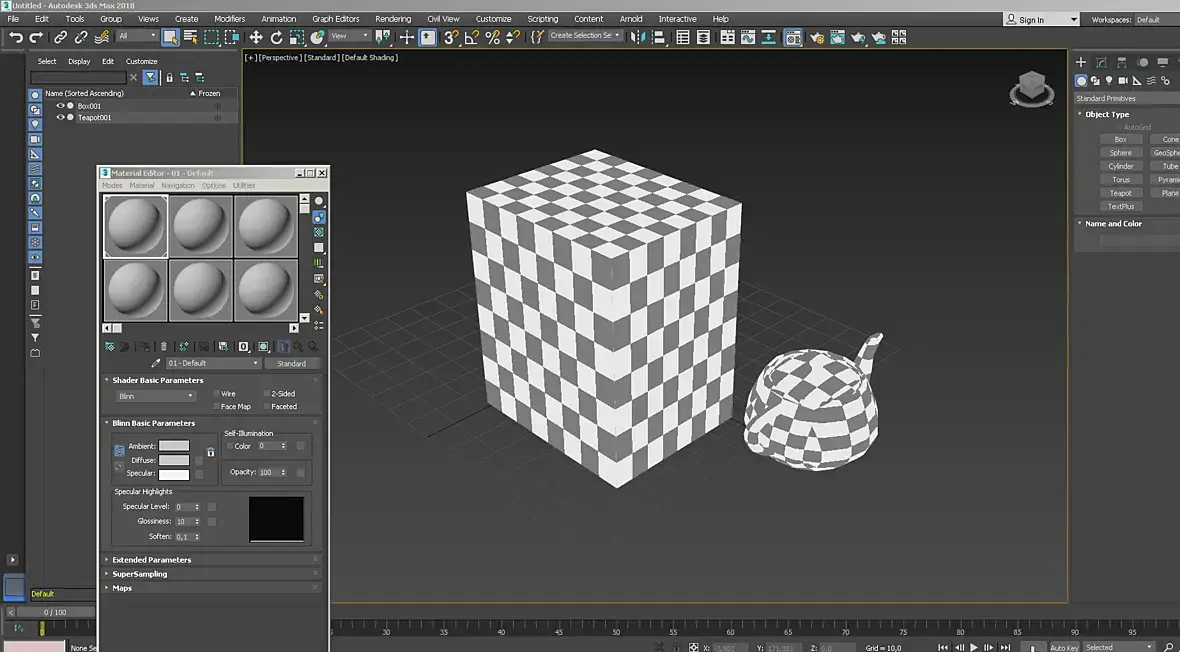
Task: Toggle visibility eye for Box001
Action: 60,106
